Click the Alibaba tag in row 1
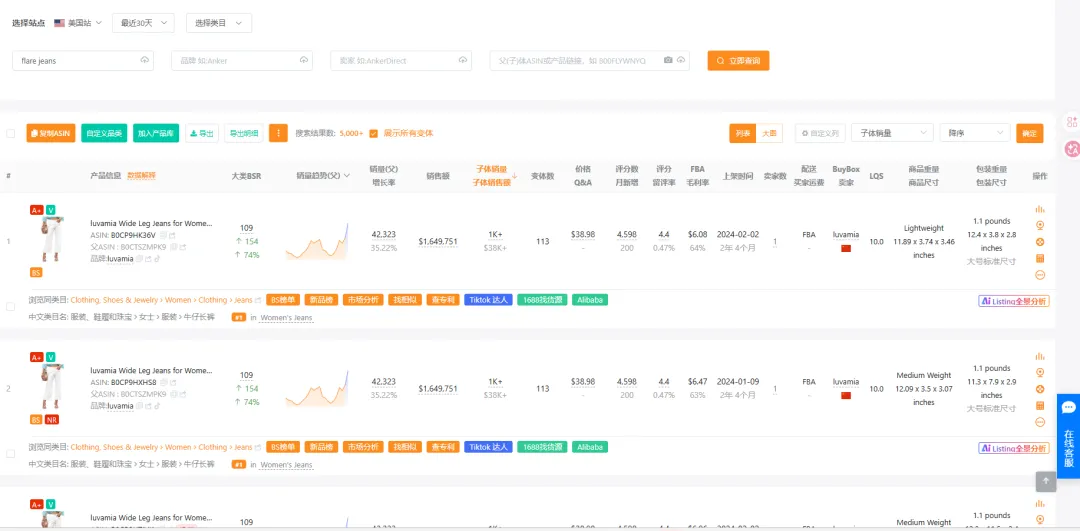This screenshot has height=531, width=1080. tap(590, 300)
